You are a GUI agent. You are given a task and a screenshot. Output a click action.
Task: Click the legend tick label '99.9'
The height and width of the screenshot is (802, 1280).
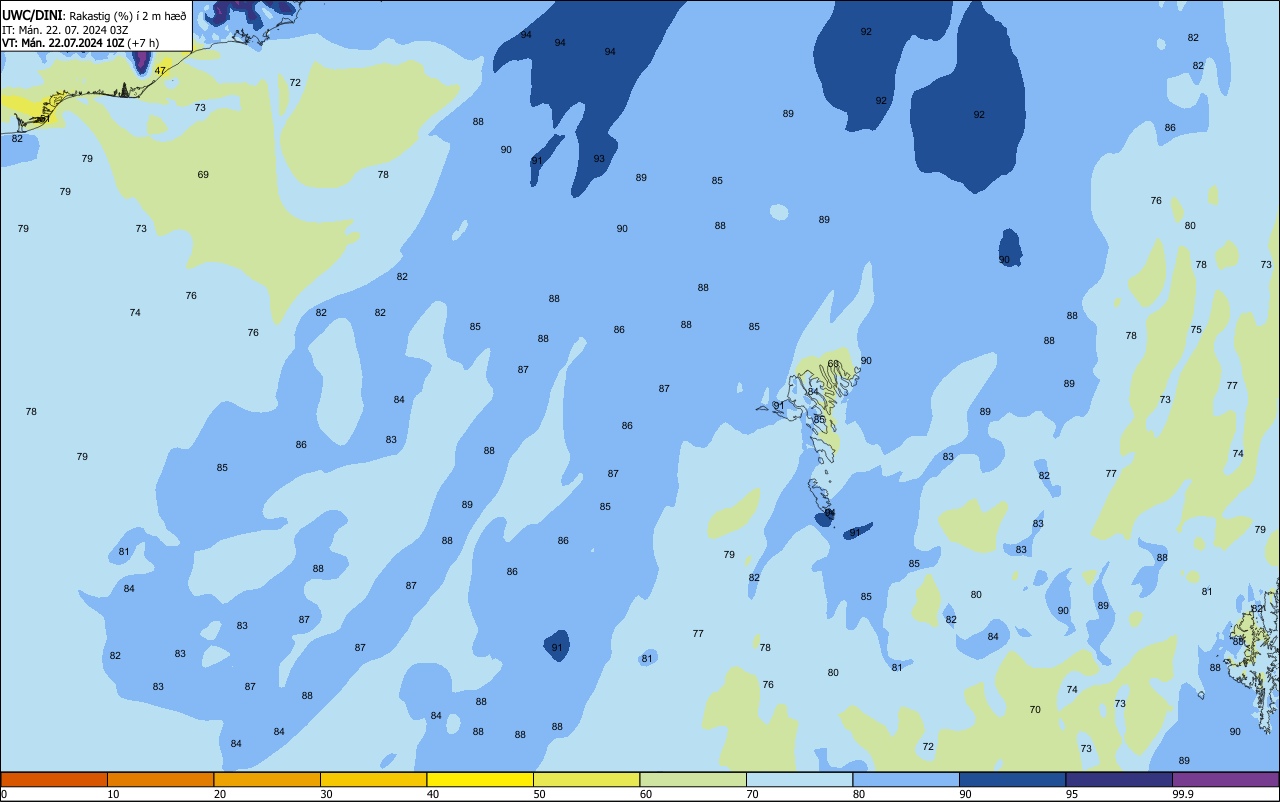[x=1183, y=794]
